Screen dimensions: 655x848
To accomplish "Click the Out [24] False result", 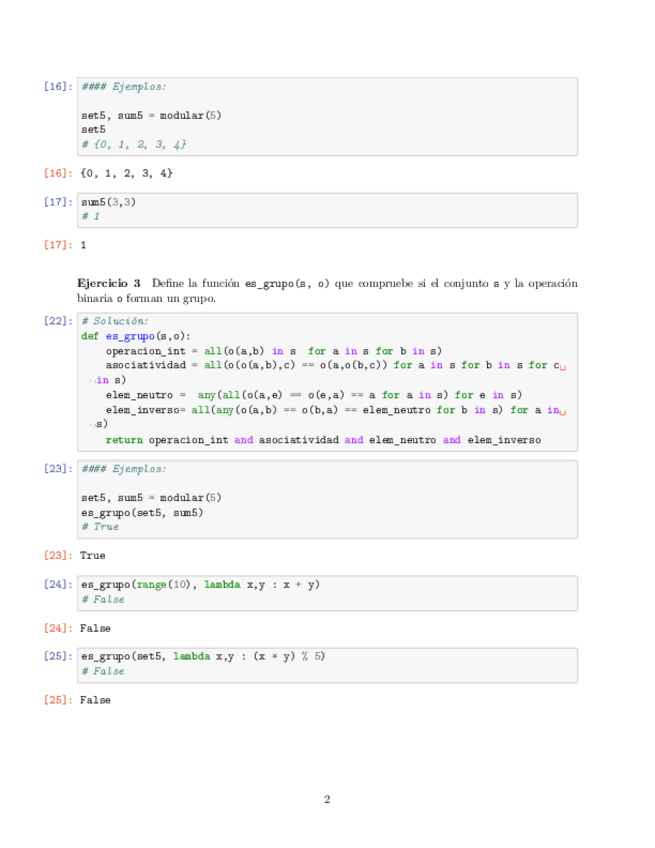I will click(95, 628).
